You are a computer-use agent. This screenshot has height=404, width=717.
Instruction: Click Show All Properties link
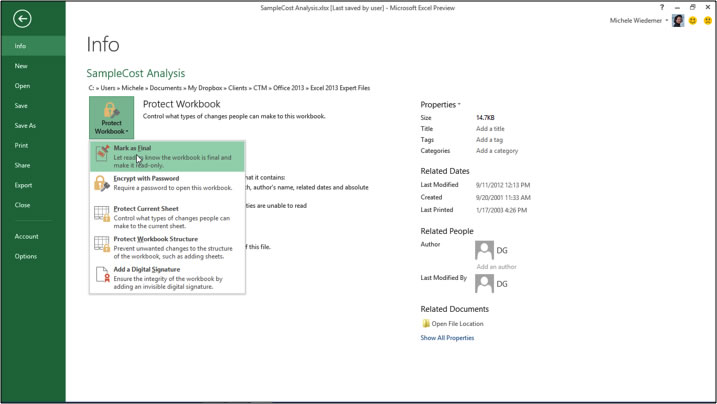coord(447,338)
